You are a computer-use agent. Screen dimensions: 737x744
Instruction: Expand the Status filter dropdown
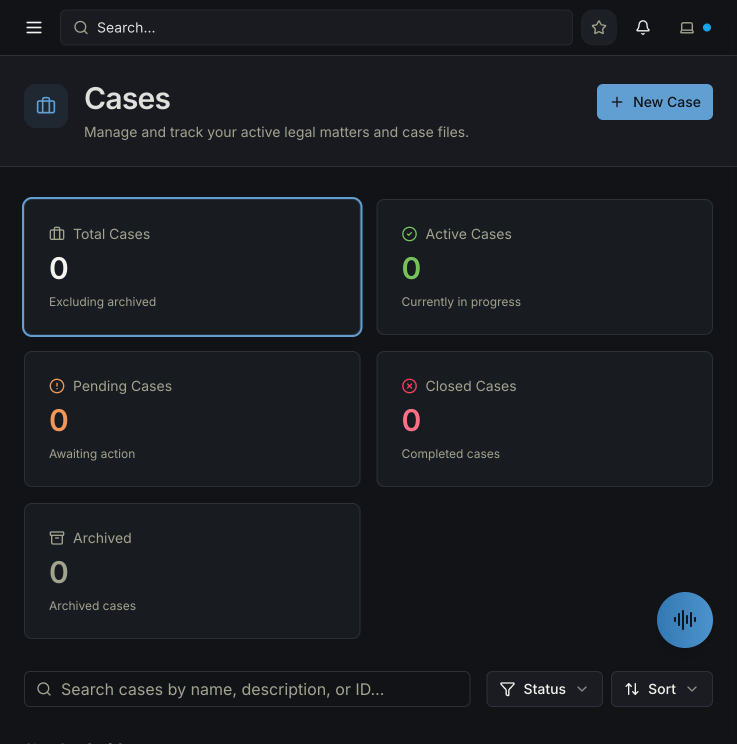coord(544,689)
